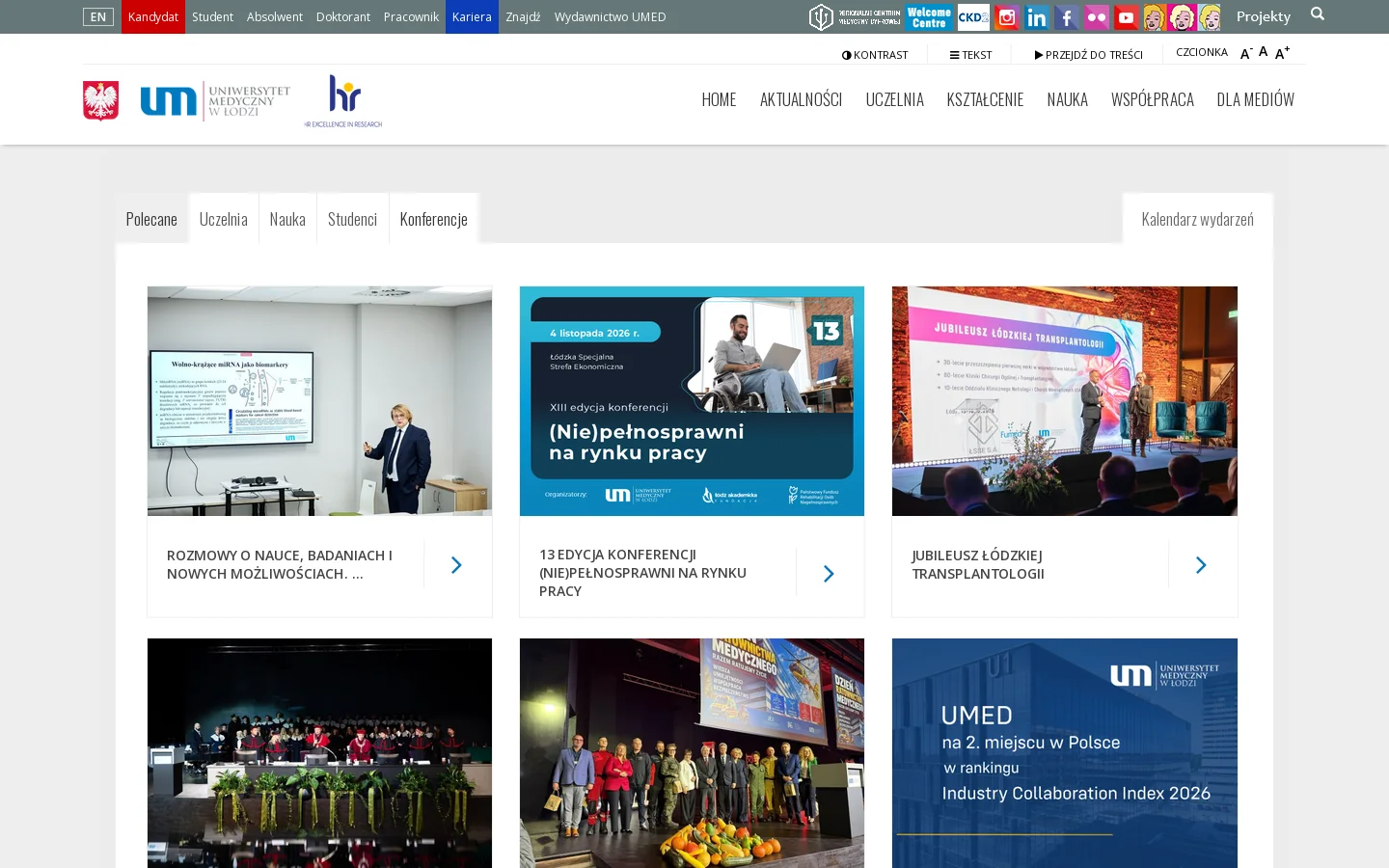Select the Uczelnia news tab

point(224,219)
